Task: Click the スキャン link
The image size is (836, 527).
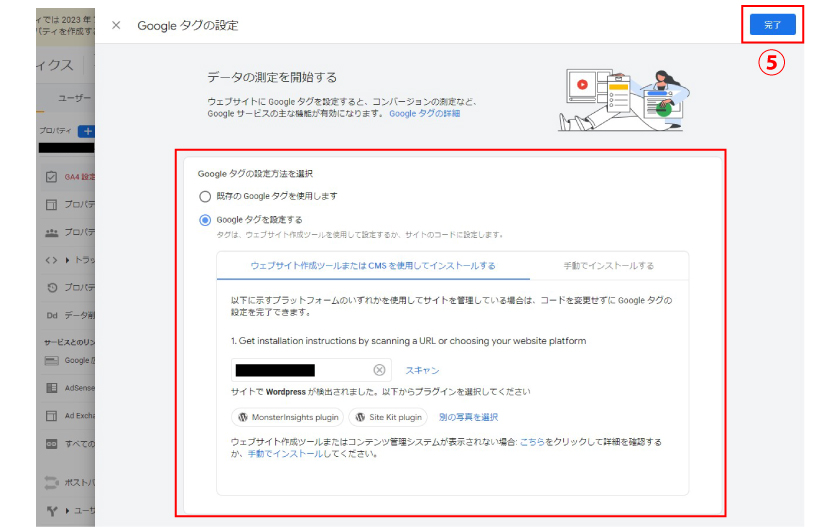Action: pyautogui.click(x=422, y=370)
